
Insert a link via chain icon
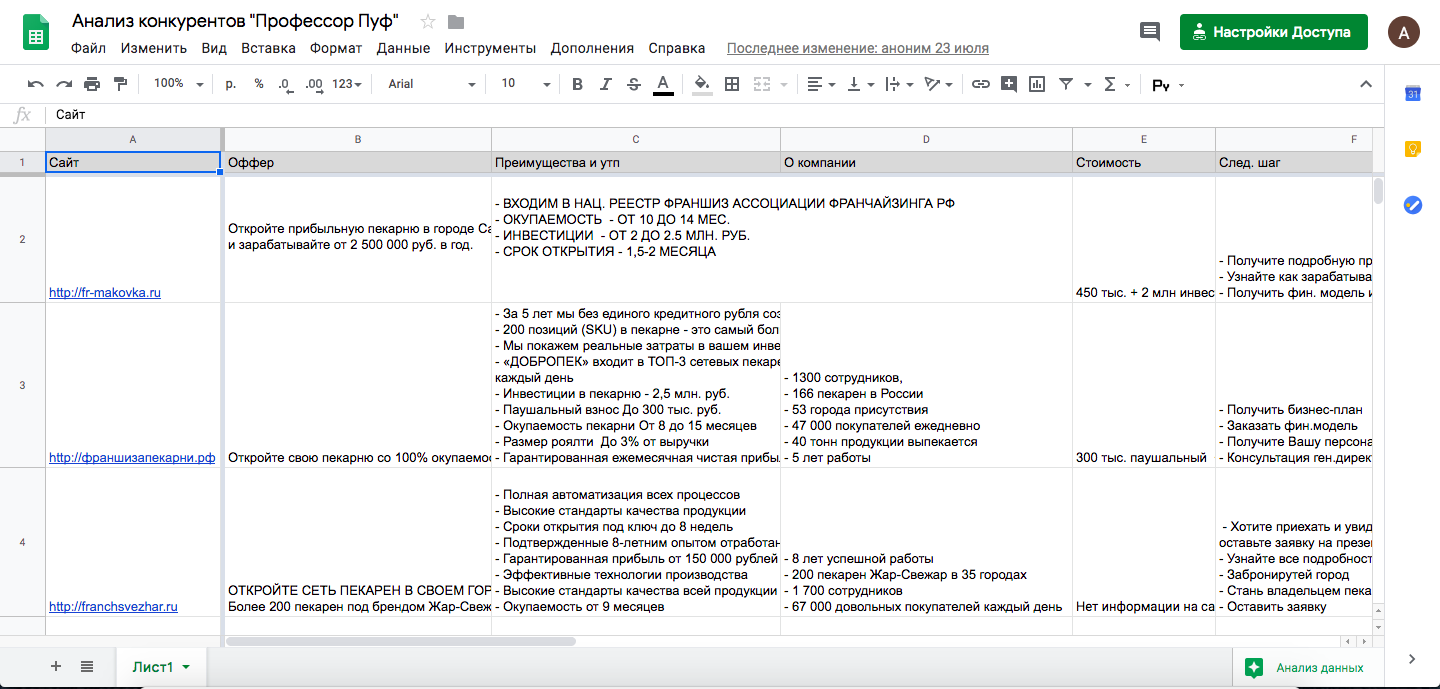tap(981, 84)
